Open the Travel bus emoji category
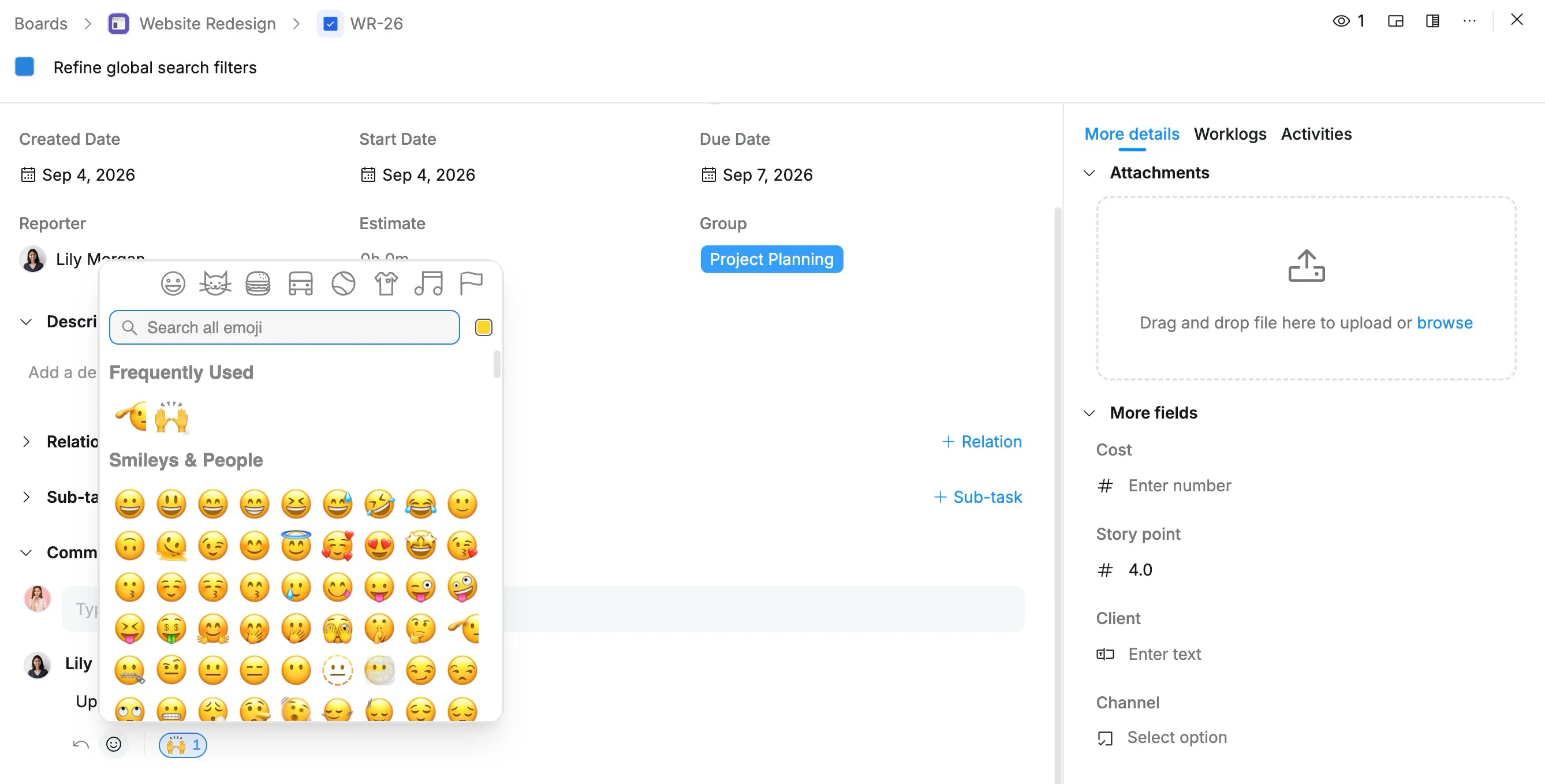Viewport: 1545px width, 784px height. [x=300, y=283]
